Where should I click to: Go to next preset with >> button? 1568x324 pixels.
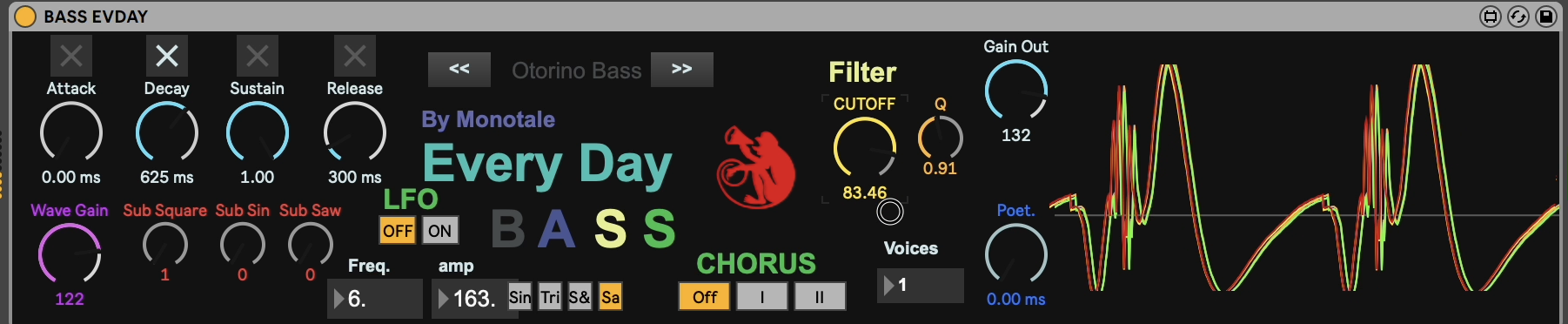[682, 70]
